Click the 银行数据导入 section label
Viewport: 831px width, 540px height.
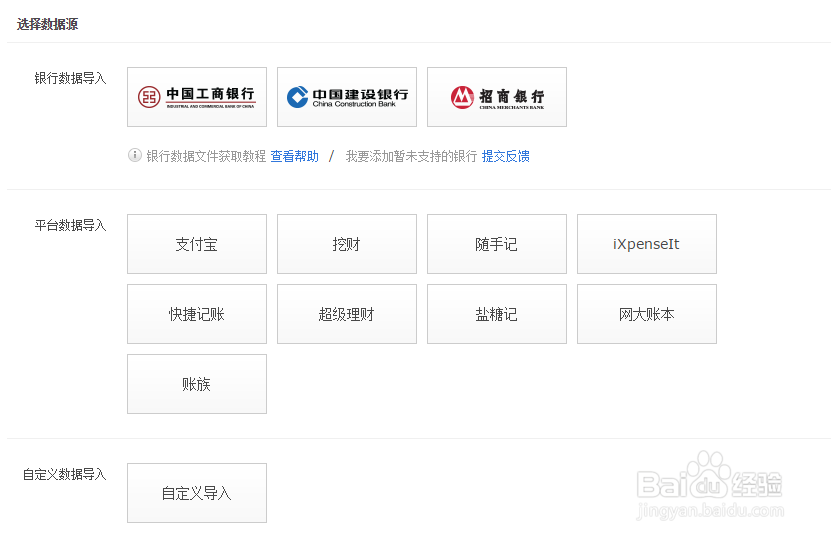click(x=70, y=78)
